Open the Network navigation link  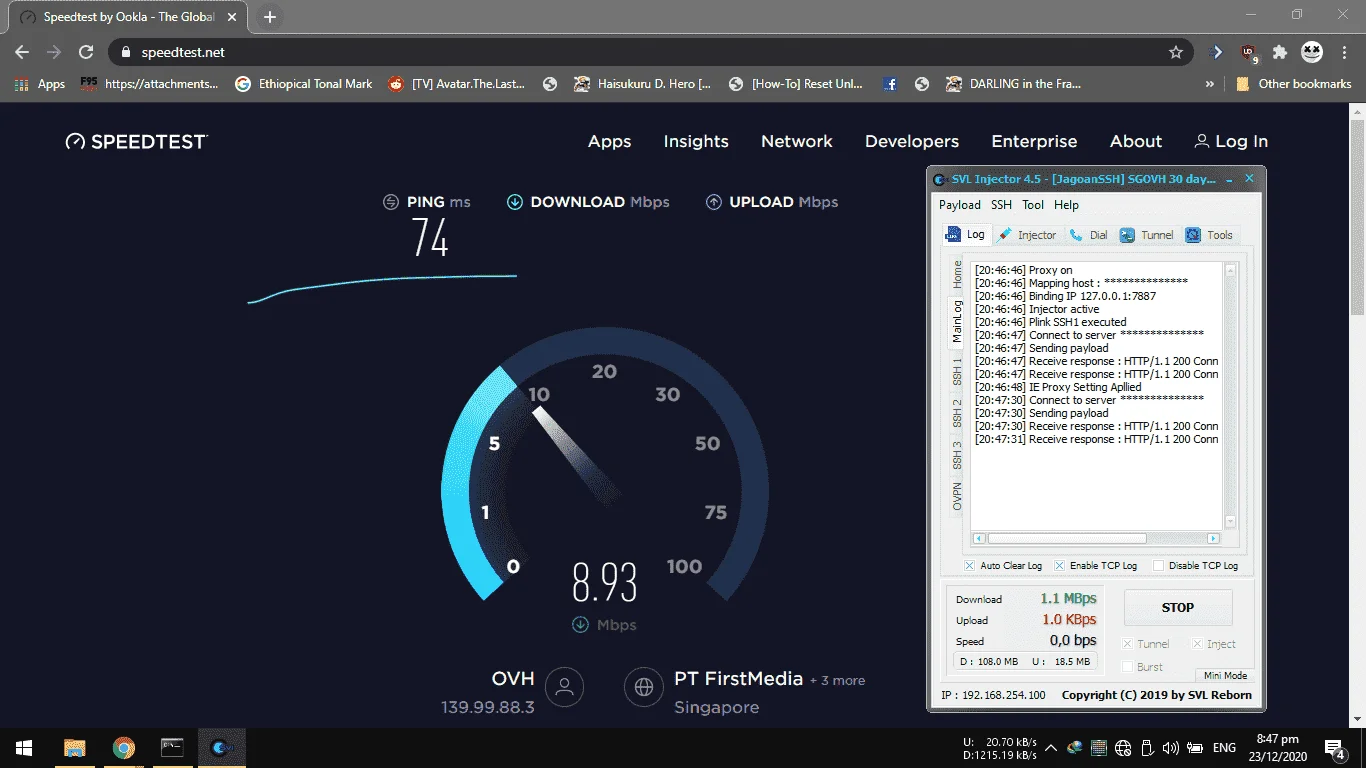797,141
